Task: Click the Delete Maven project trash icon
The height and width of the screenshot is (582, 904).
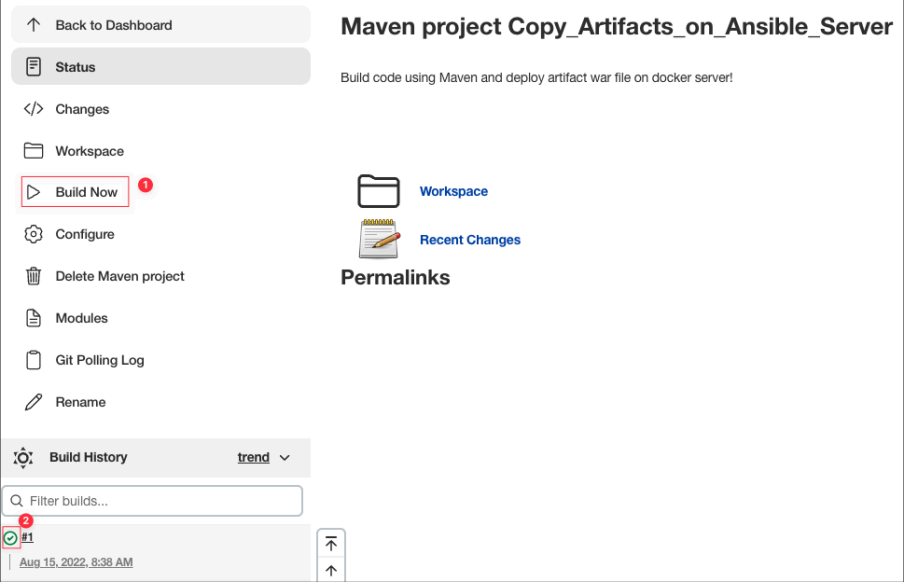Action: 33,276
